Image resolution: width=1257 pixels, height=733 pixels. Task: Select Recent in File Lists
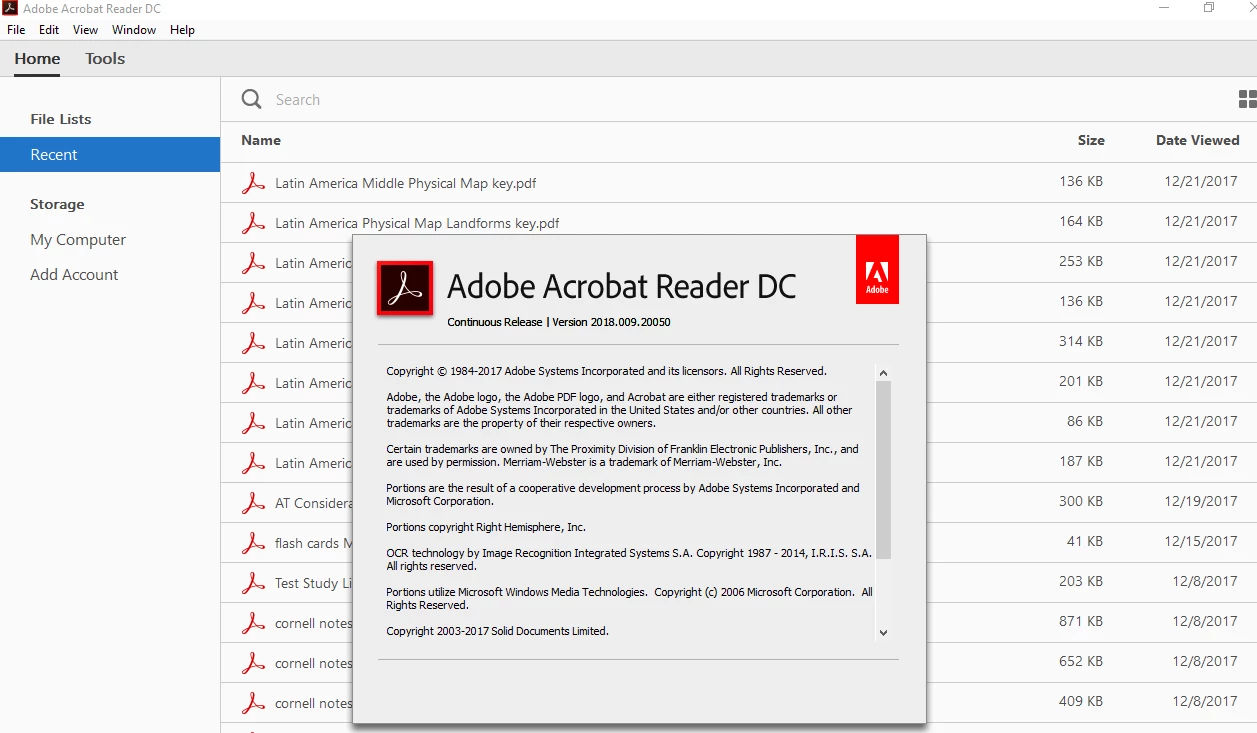(x=110, y=154)
